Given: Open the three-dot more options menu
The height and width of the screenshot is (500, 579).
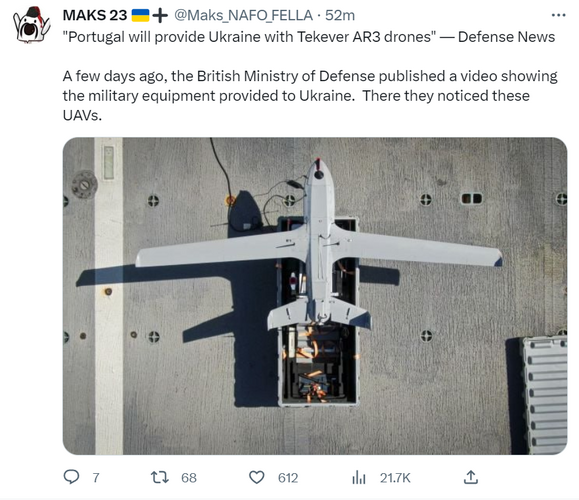Looking at the screenshot, I should click(558, 15).
